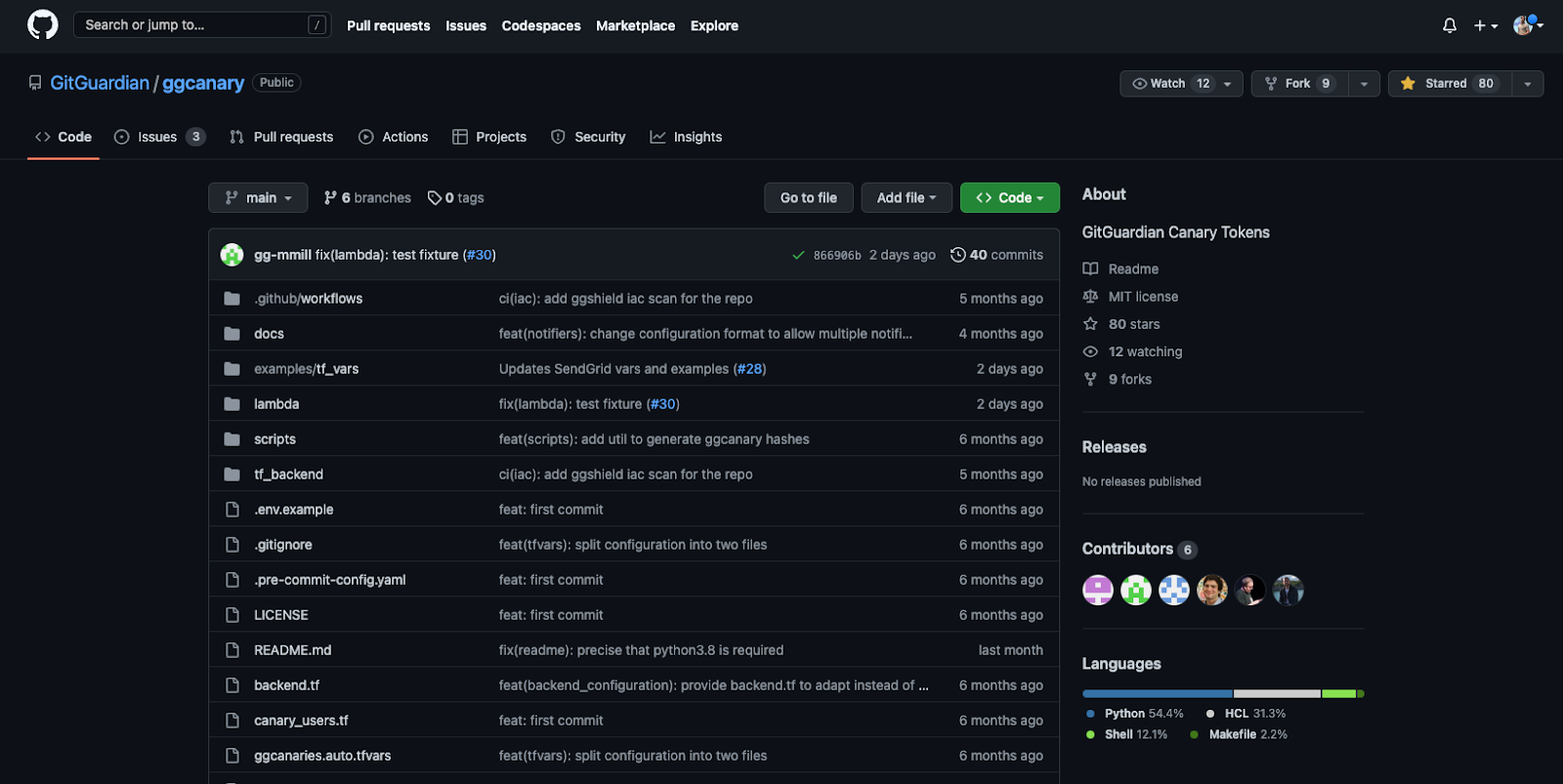
Task: Open commit hash 866906b
Action: [x=837, y=256]
